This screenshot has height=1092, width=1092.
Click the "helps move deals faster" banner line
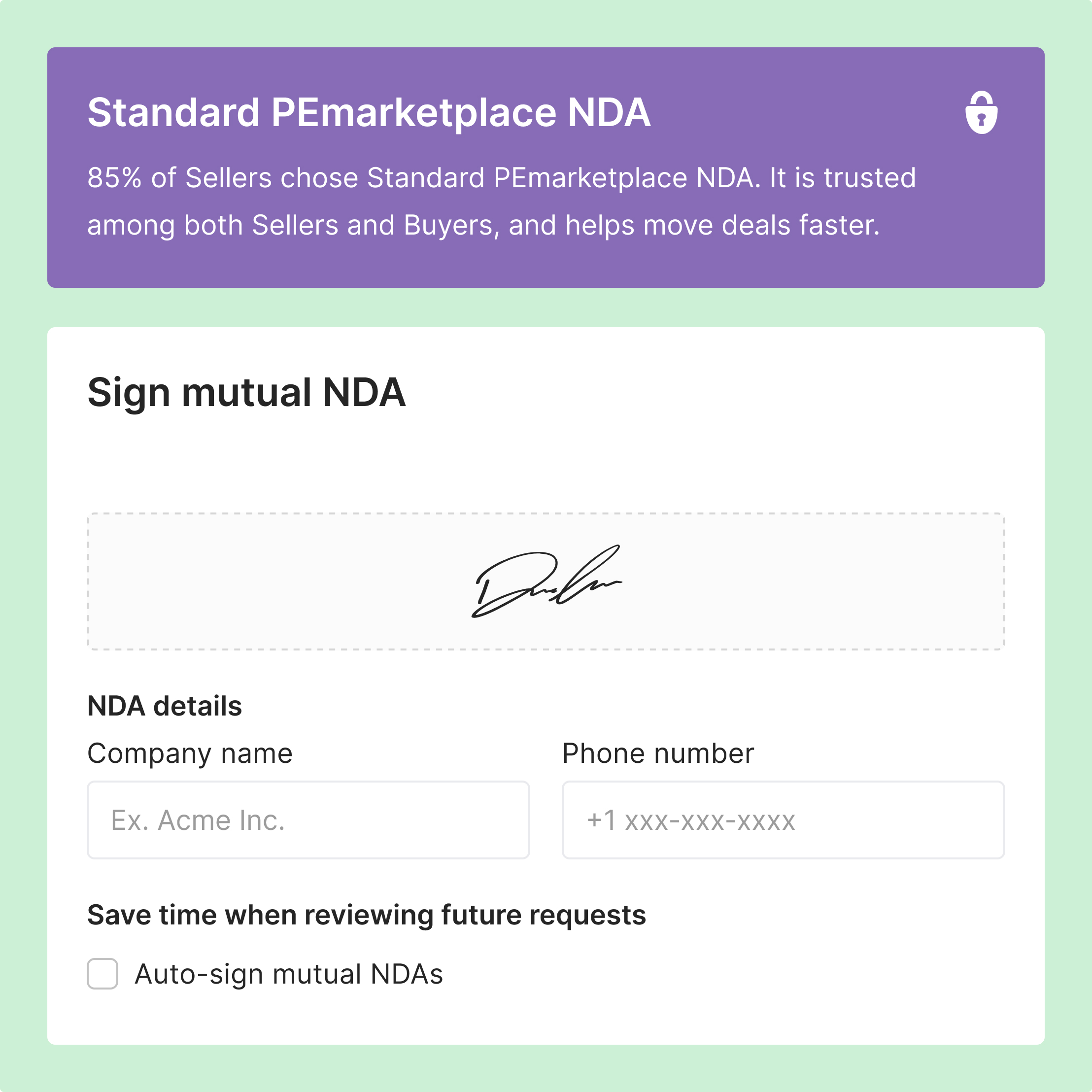[483, 225]
